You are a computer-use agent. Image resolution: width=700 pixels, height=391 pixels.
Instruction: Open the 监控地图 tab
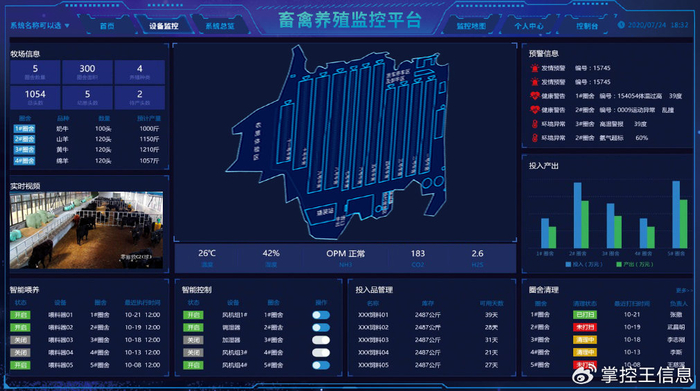(471, 26)
